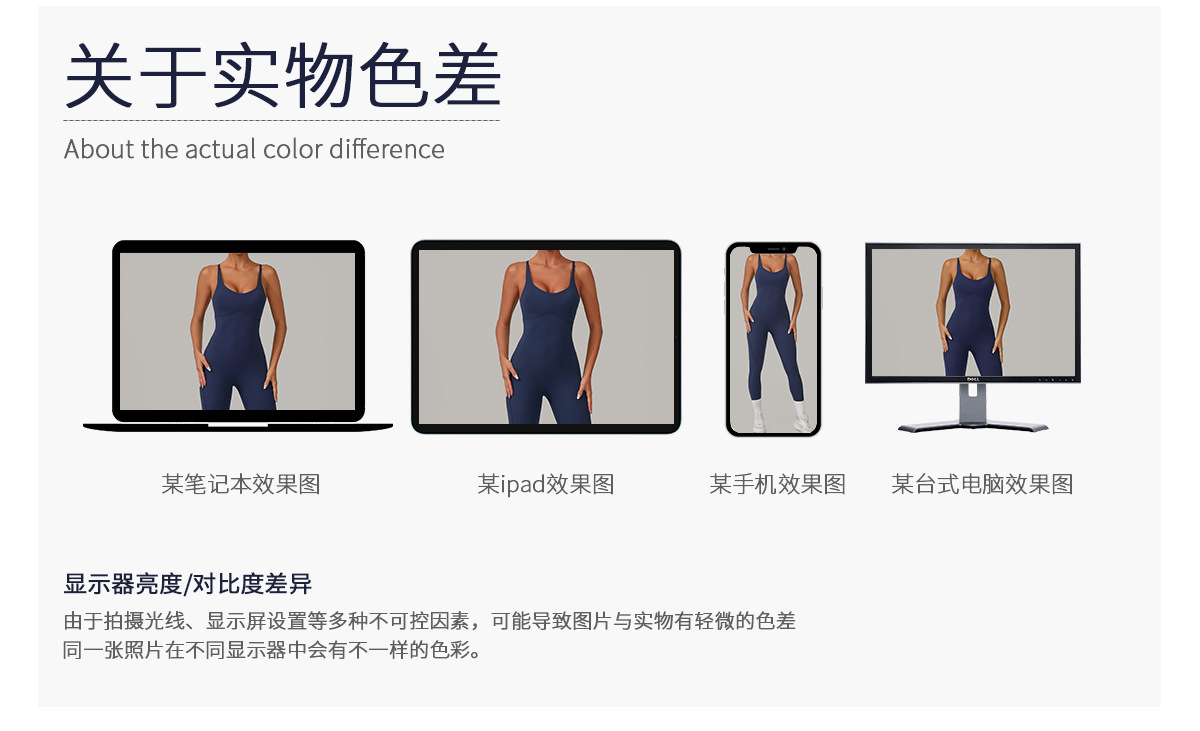Select the 某ipad效果图 caption
The height and width of the screenshot is (731, 1200).
click(546, 485)
